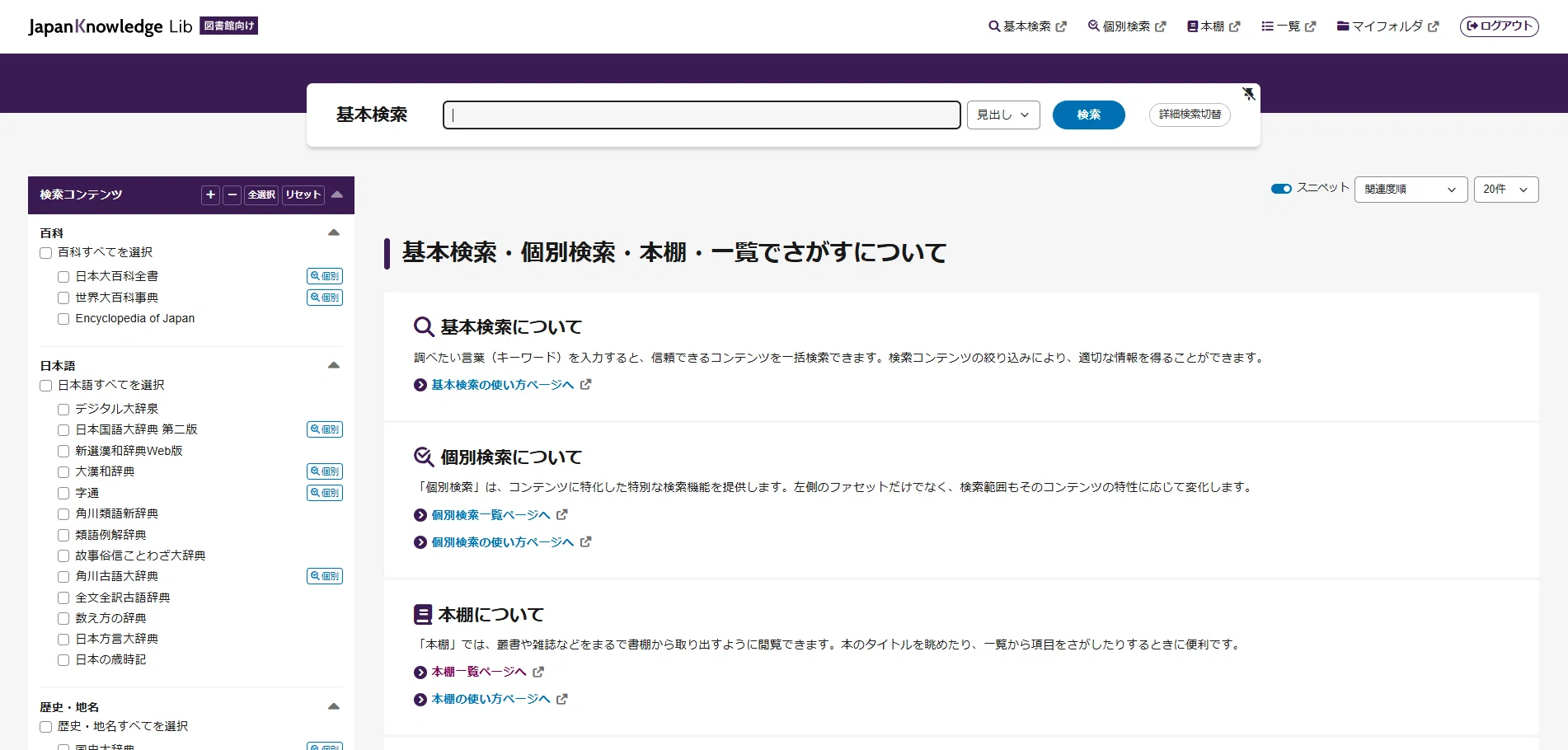Follow 個別検索一覧ページへ link

pyautogui.click(x=491, y=515)
